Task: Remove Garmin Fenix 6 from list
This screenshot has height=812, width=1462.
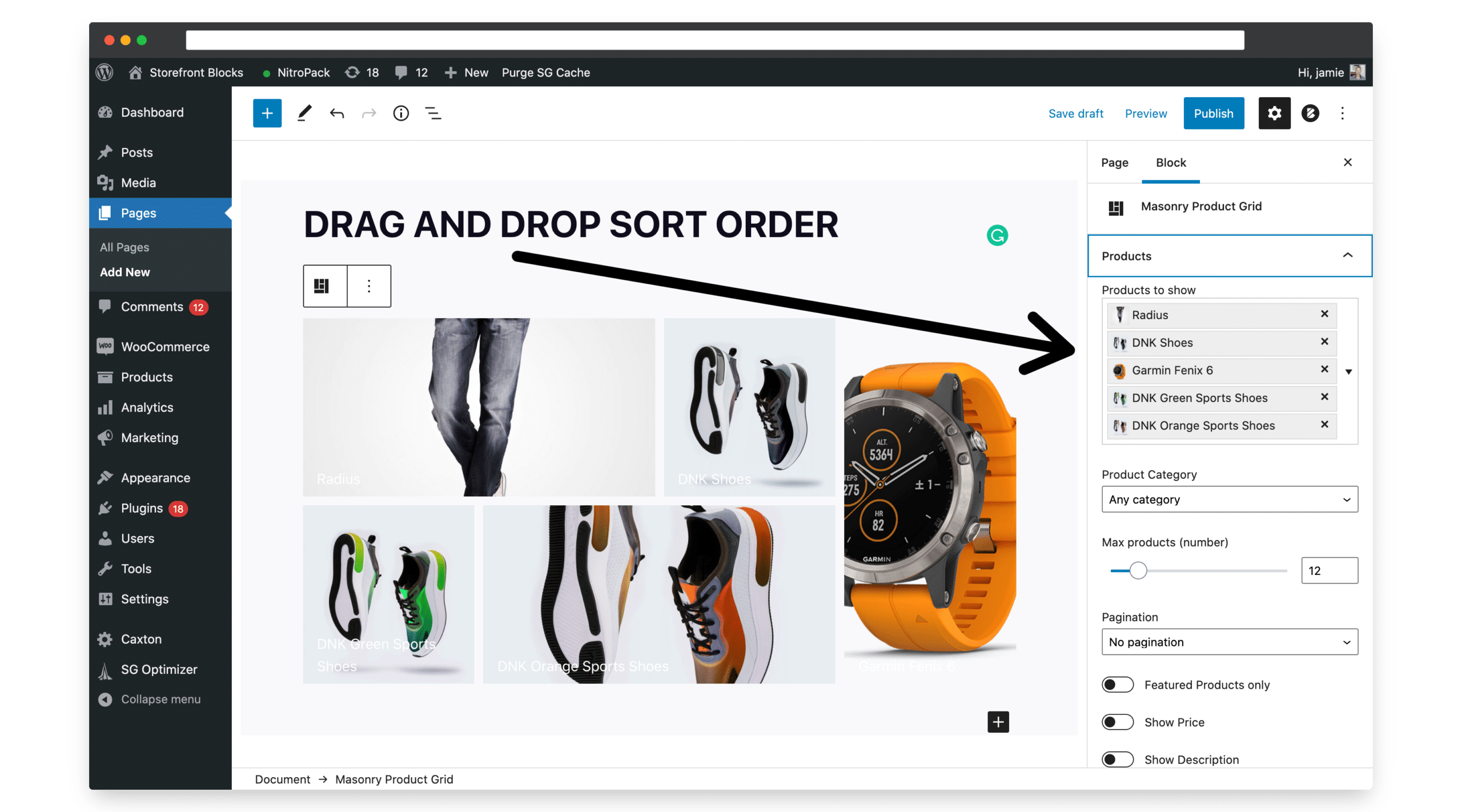Action: coord(1324,369)
